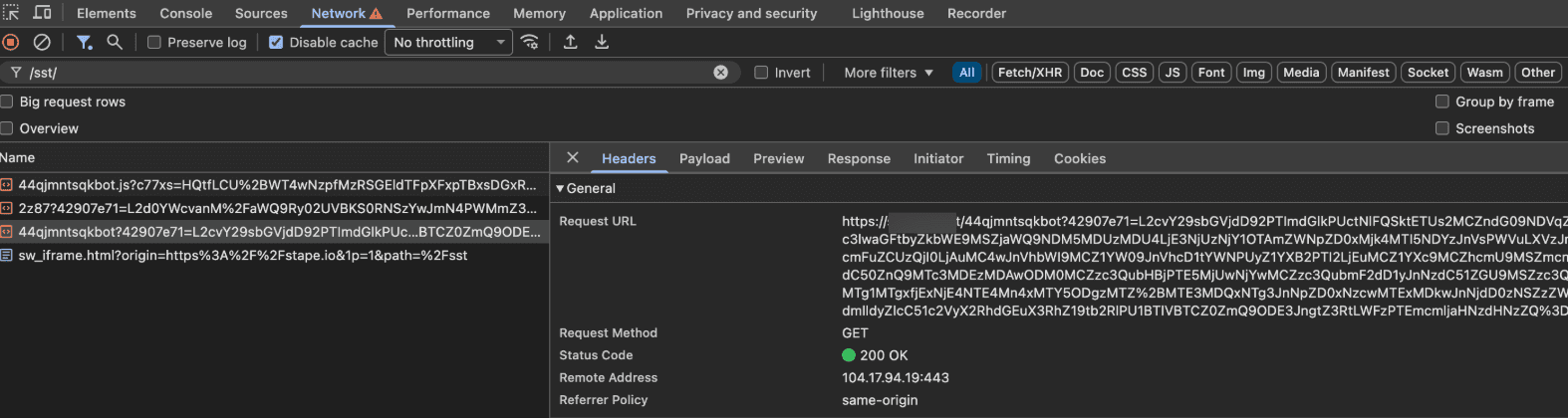Image resolution: width=1568 pixels, height=418 pixels.
Task: Clear the network log
Action: 42,42
